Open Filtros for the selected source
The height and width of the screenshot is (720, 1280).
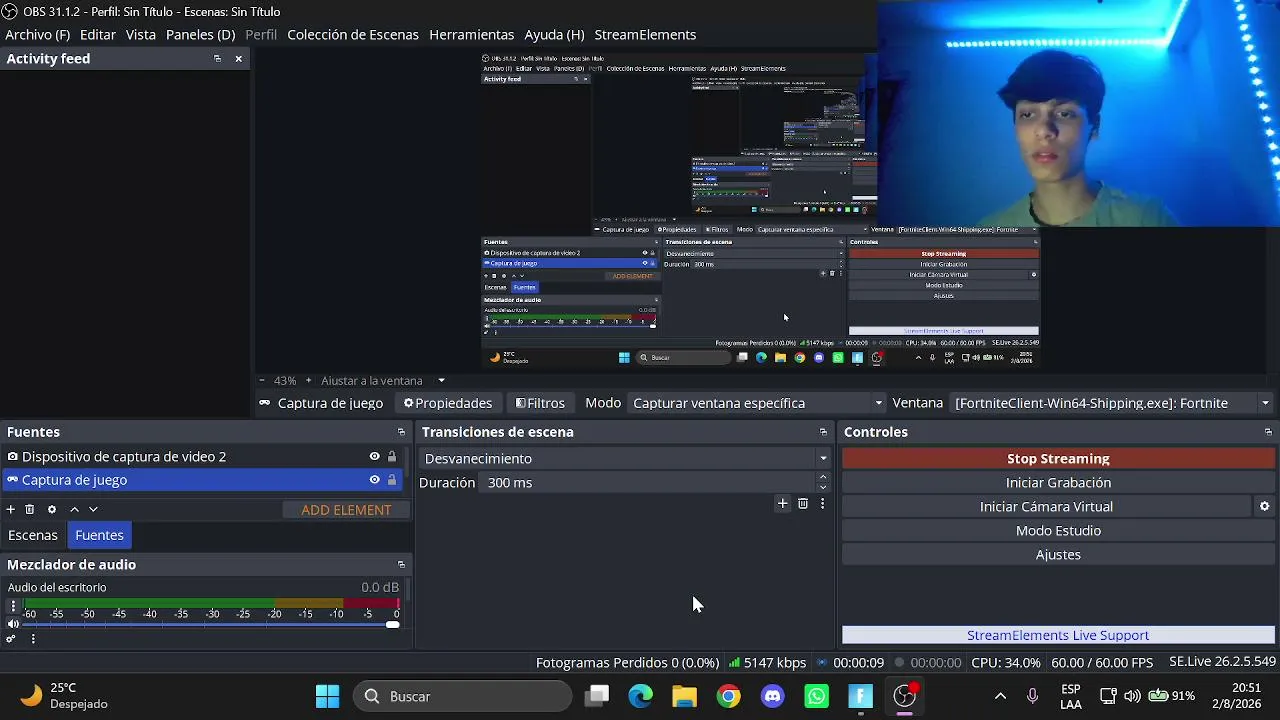pyautogui.click(x=540, y=403)
